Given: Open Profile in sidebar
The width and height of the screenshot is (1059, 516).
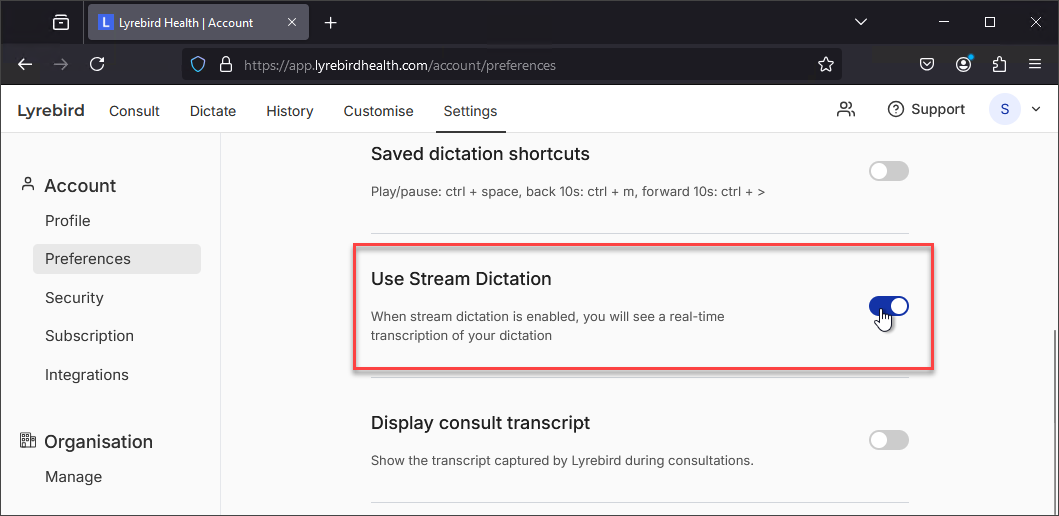Looking at the screenshot, I should (68, 221).
